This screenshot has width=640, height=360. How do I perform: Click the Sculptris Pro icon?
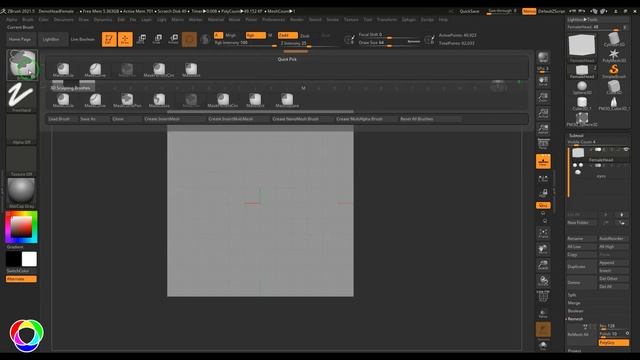coord(205,39)
